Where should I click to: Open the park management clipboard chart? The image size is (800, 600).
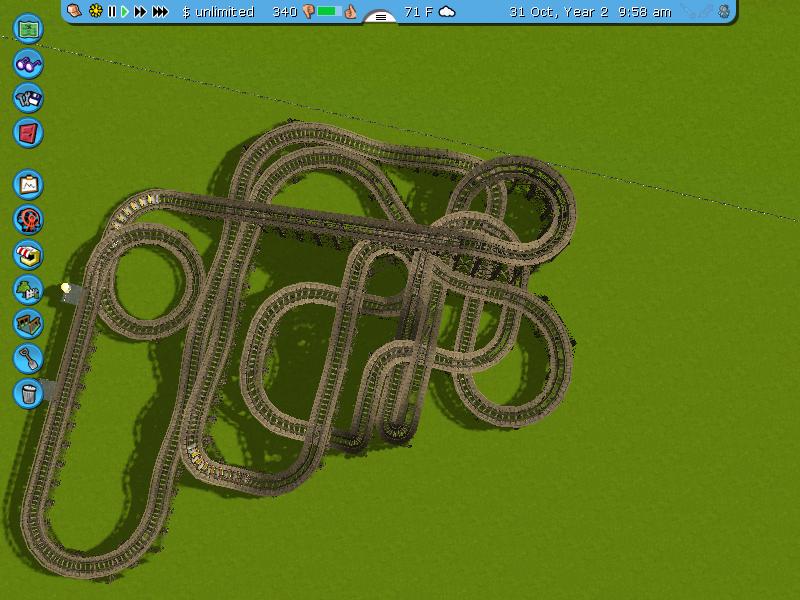pos(28,185)
